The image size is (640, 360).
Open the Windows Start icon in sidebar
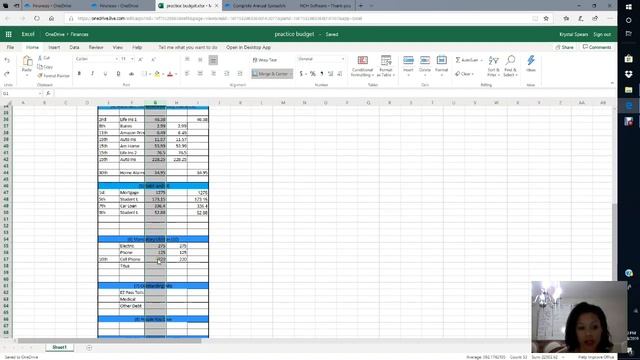(x=629, y=7)
